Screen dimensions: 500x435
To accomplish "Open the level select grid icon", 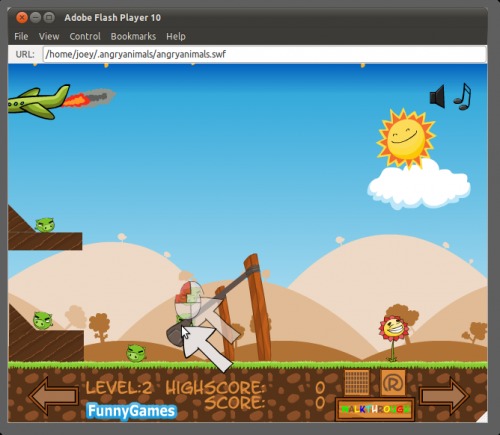I will point(357,382).
